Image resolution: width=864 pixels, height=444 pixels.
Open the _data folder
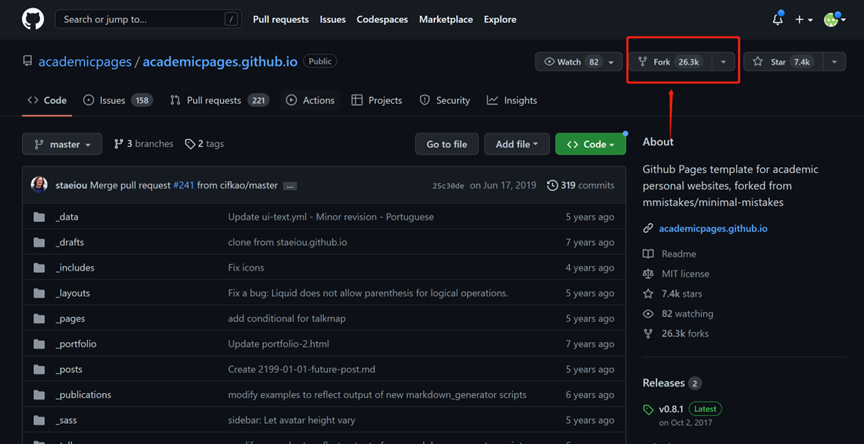67,217
